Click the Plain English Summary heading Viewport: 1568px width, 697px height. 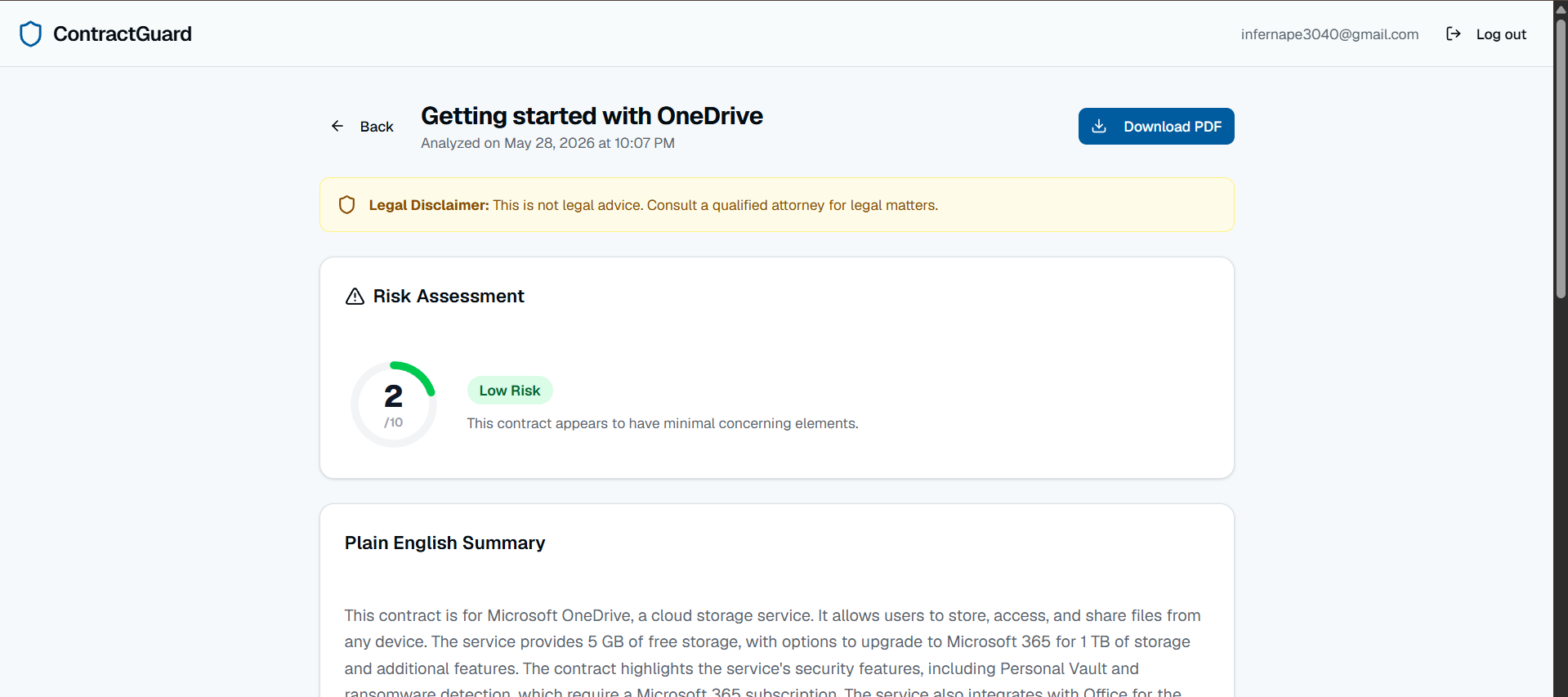coord(444,543)
